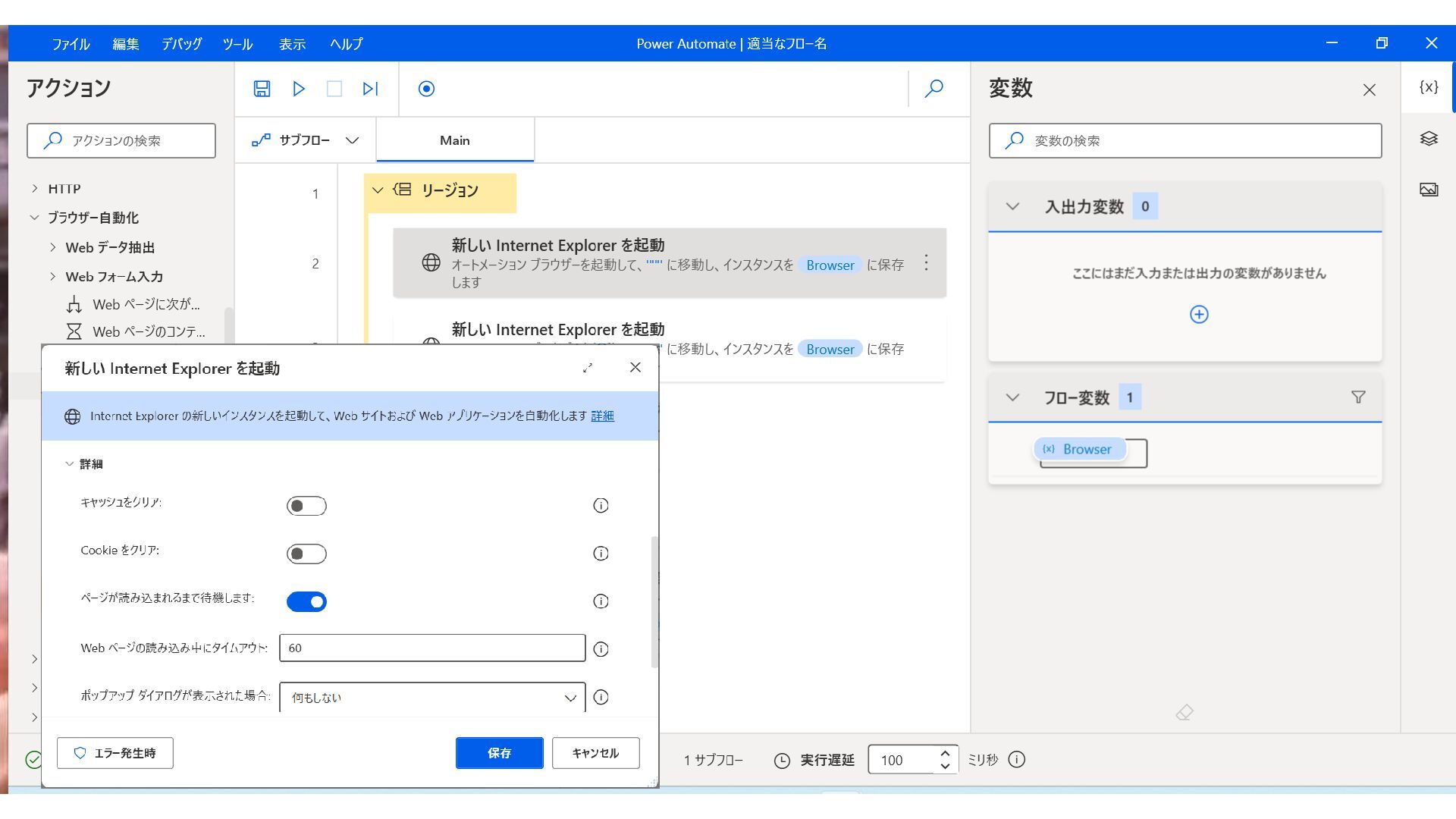Open the UI elements layers icon
The height and width of the screenshot is (819, 1456).
coord(1429,138)
